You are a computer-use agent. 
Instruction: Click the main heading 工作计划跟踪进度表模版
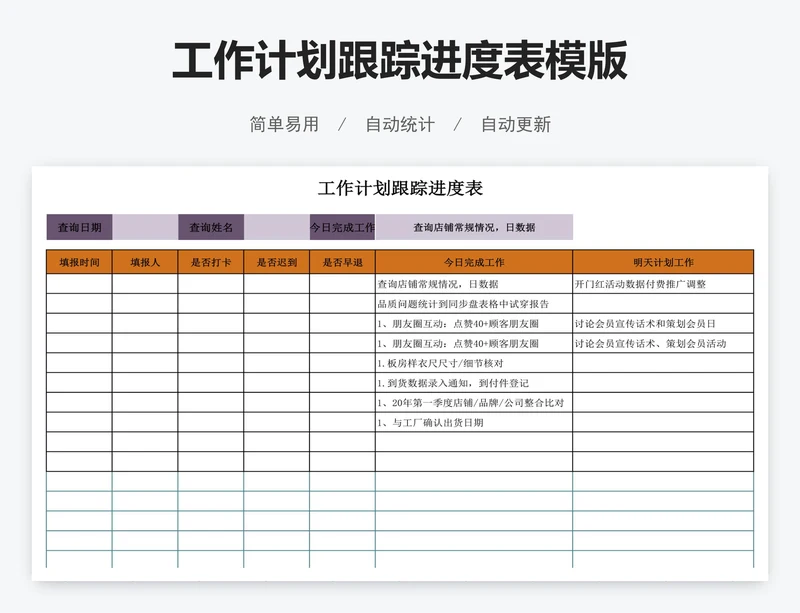coord(400,61)
